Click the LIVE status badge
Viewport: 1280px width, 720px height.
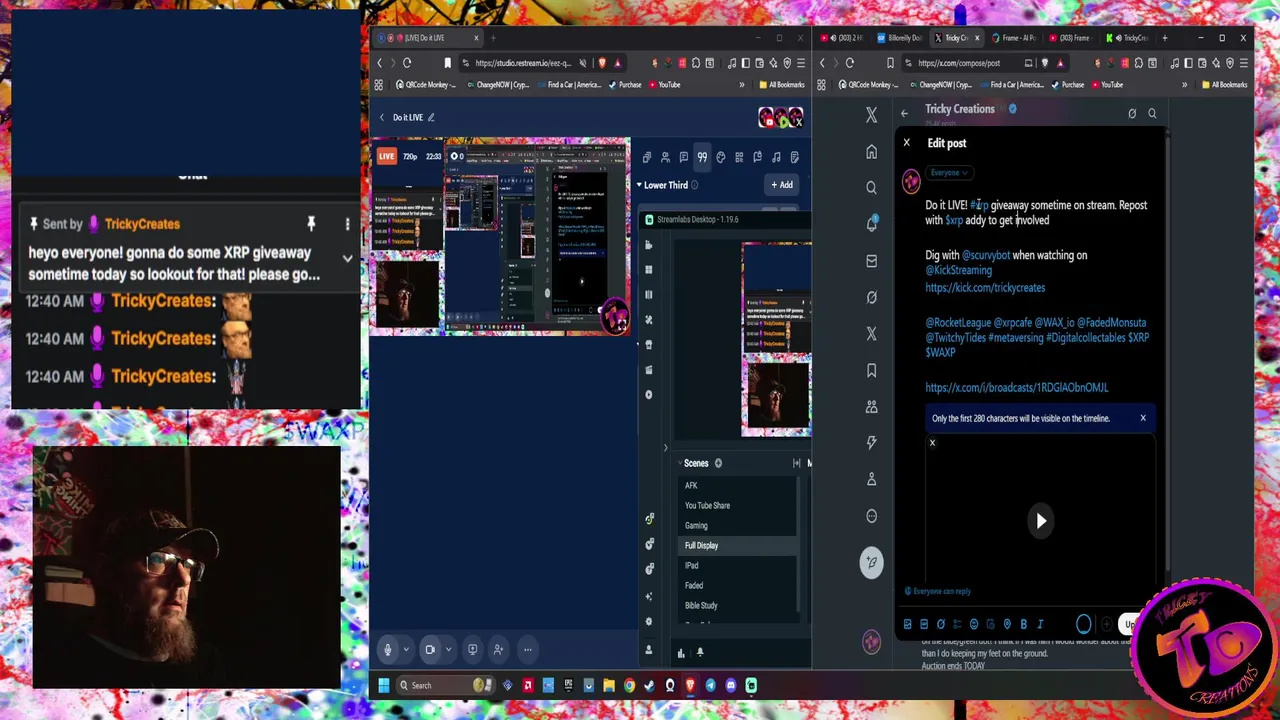(x=386, y=157)
